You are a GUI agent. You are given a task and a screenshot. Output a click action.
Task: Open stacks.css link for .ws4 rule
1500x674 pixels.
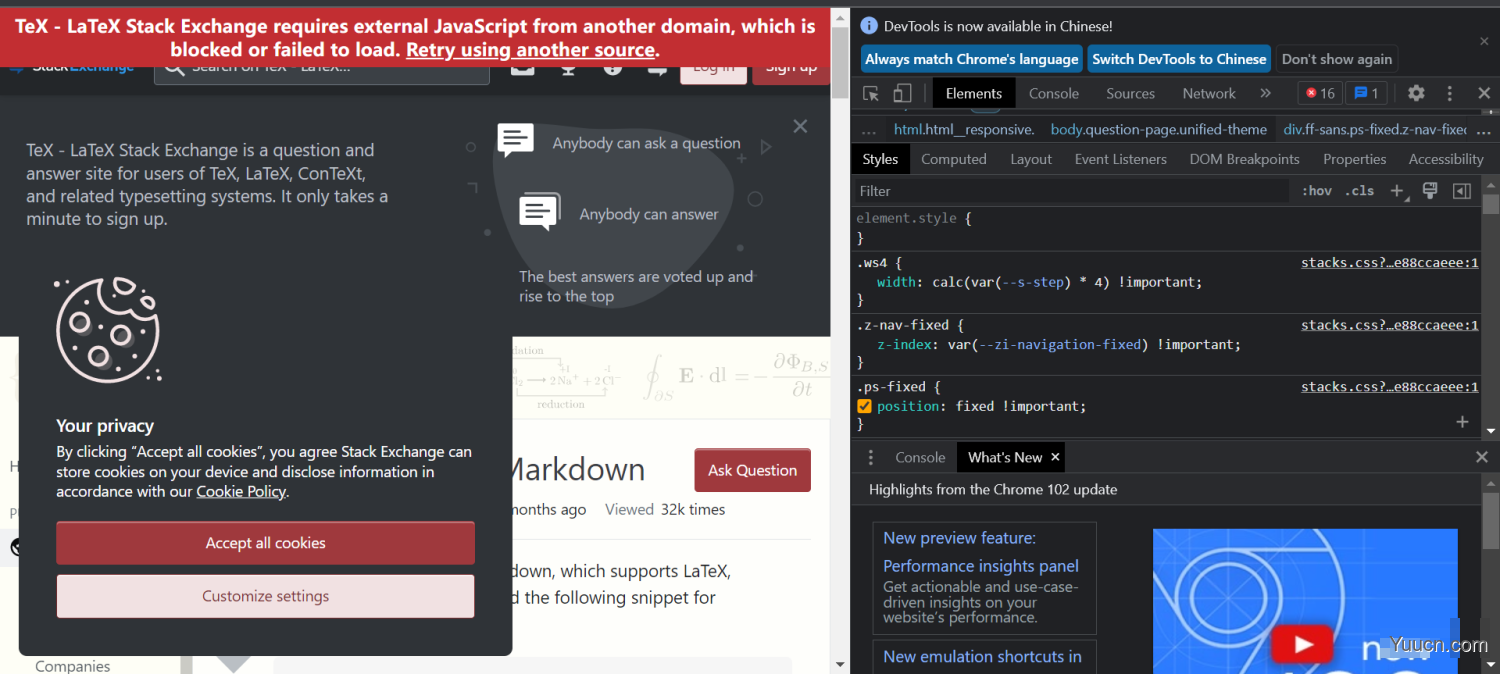point(1389,263)
